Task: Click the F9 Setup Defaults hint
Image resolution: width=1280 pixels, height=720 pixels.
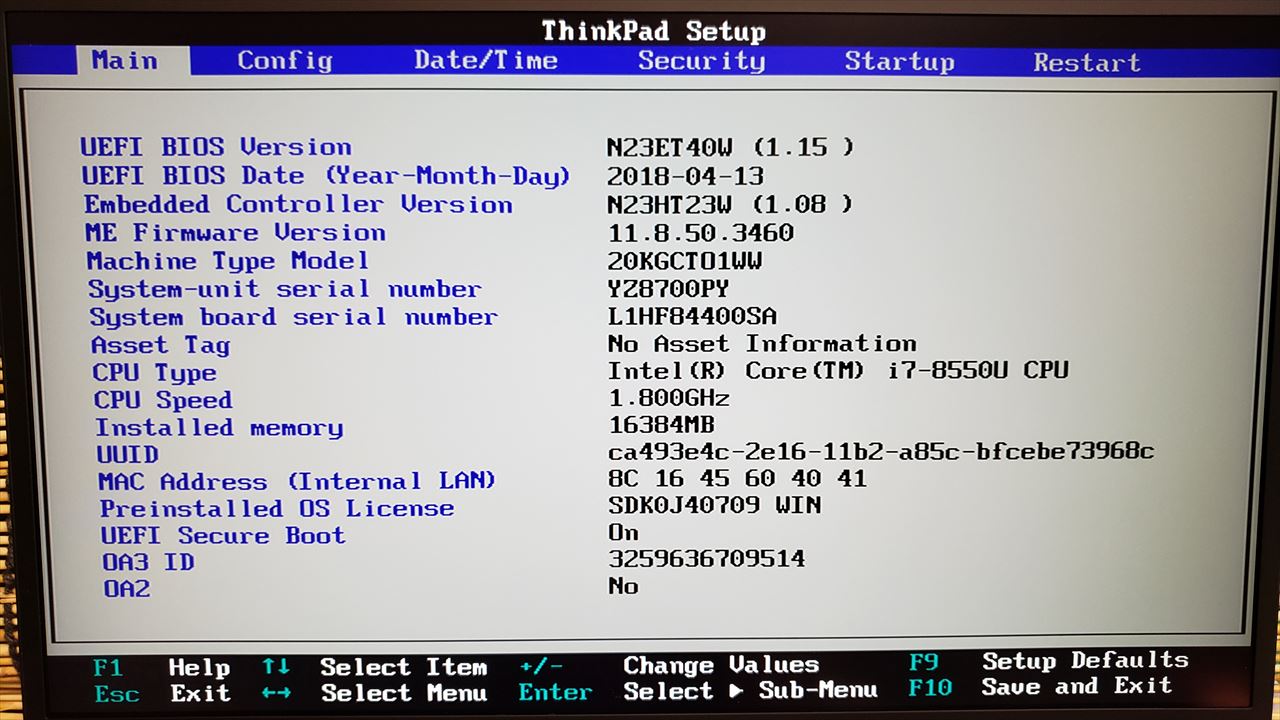Action: (1048, 661)
